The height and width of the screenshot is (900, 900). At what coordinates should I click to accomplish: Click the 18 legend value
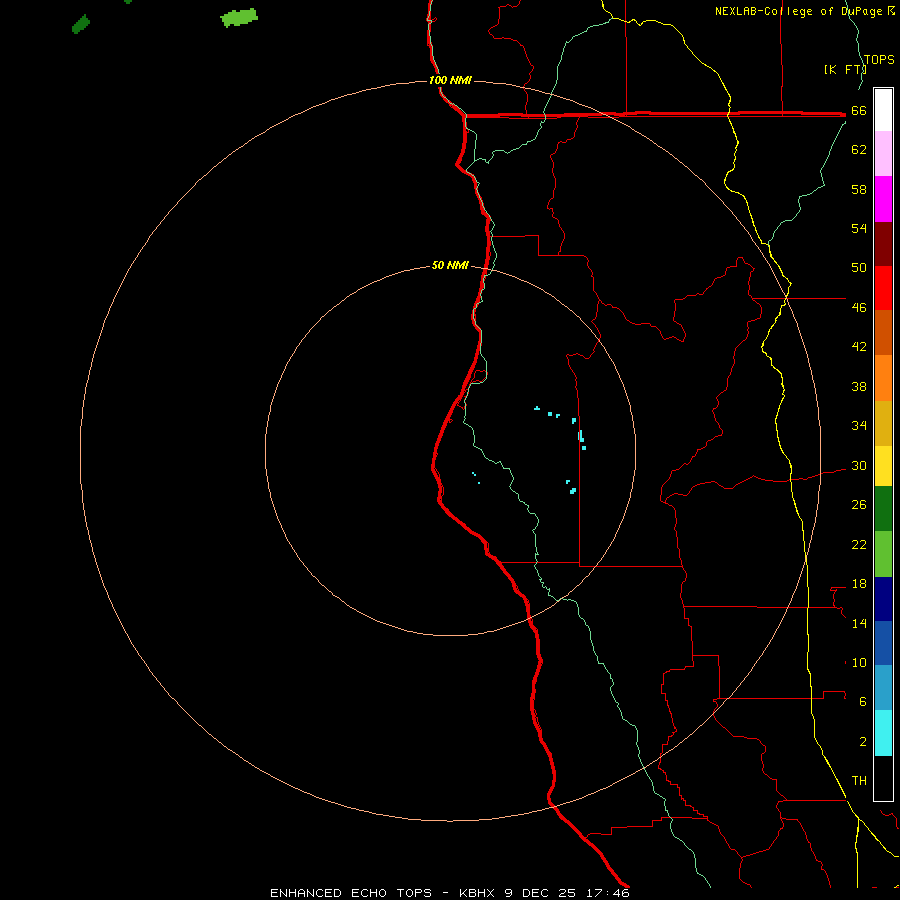pos(859,584)
